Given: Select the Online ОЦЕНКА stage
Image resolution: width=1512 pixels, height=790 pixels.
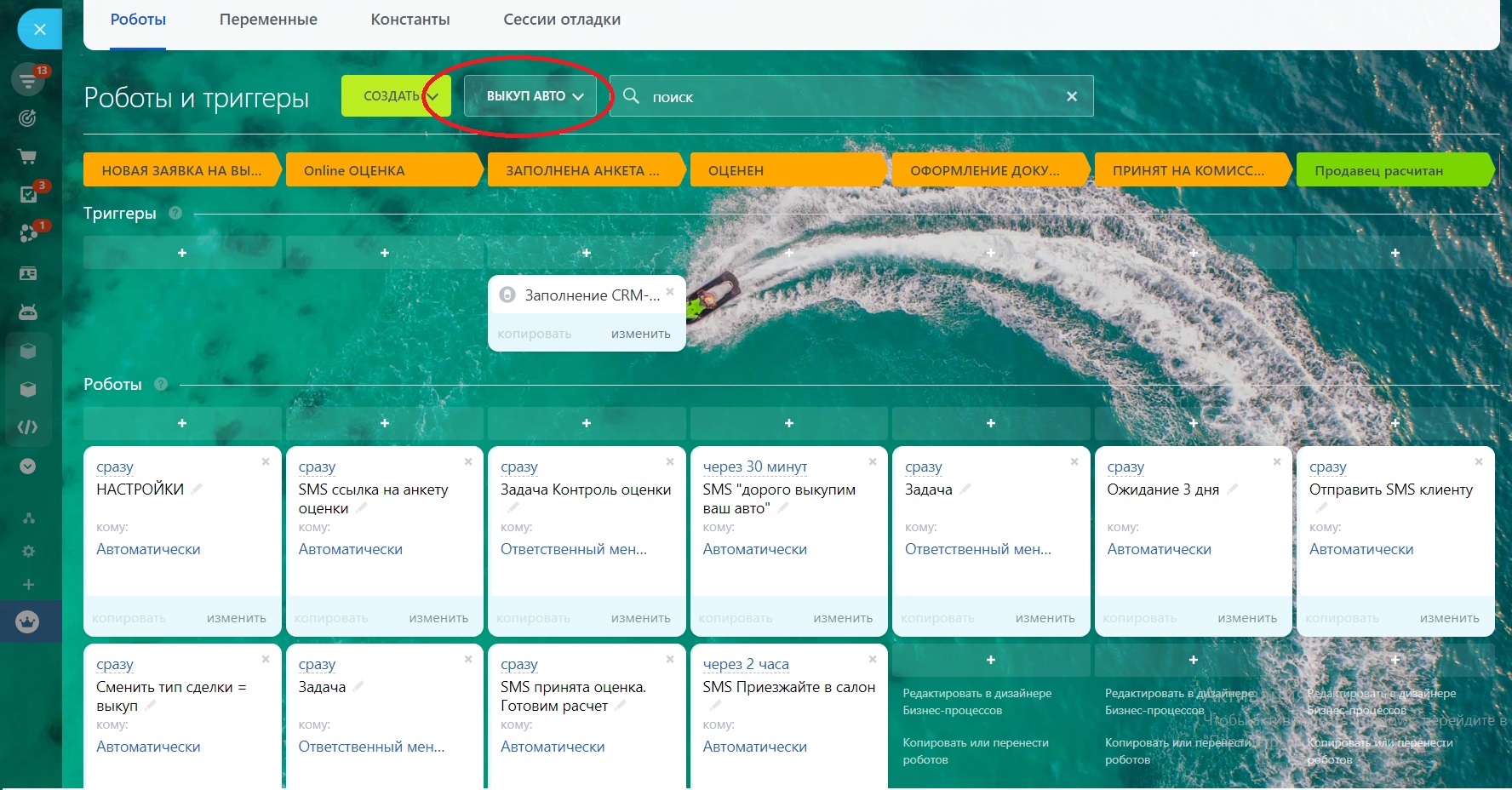Looking at the screenshot, I should pyautogui.click(x=385, y=170).
